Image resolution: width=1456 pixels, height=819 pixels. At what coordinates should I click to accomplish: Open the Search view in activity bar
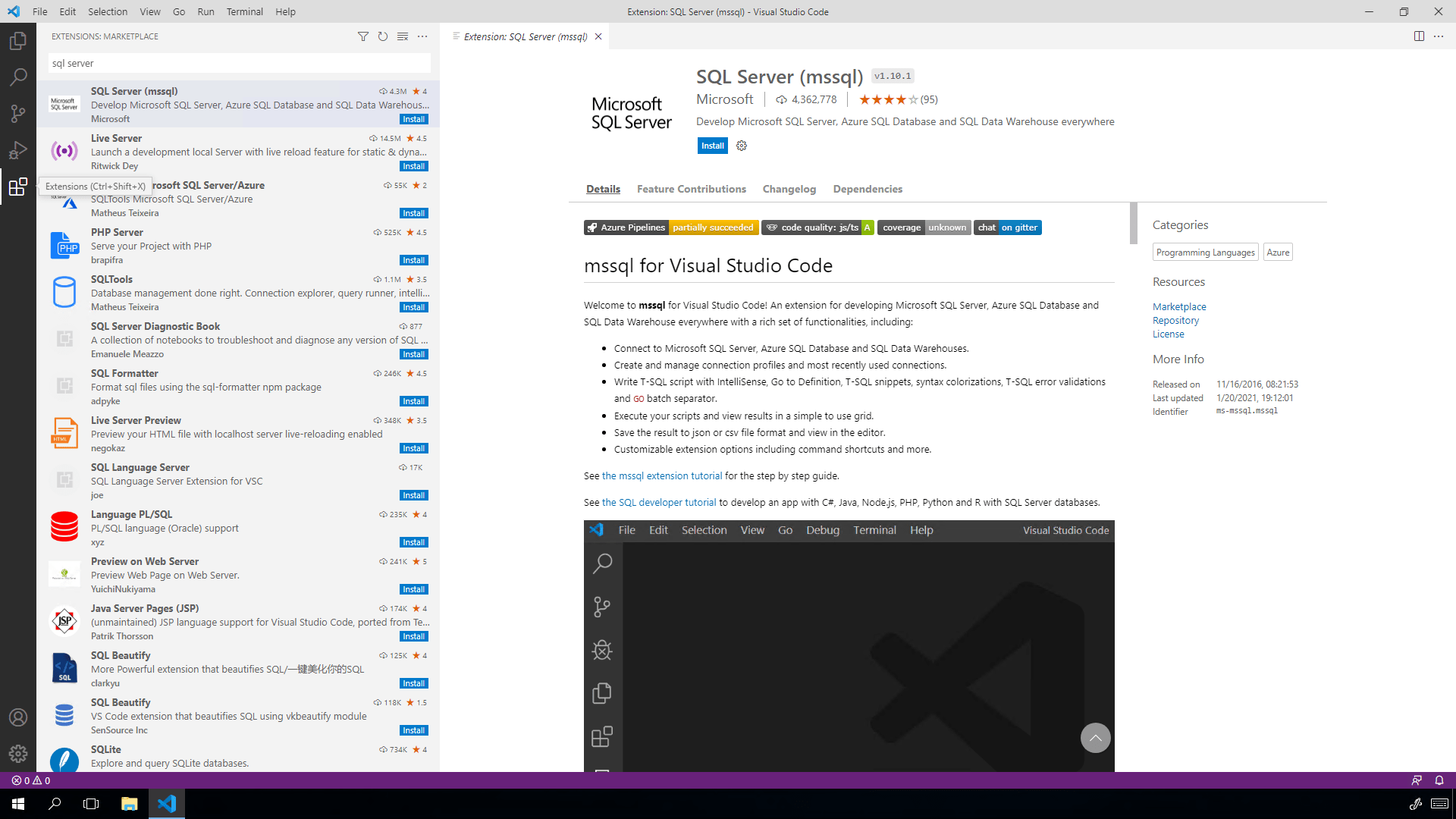18,77
